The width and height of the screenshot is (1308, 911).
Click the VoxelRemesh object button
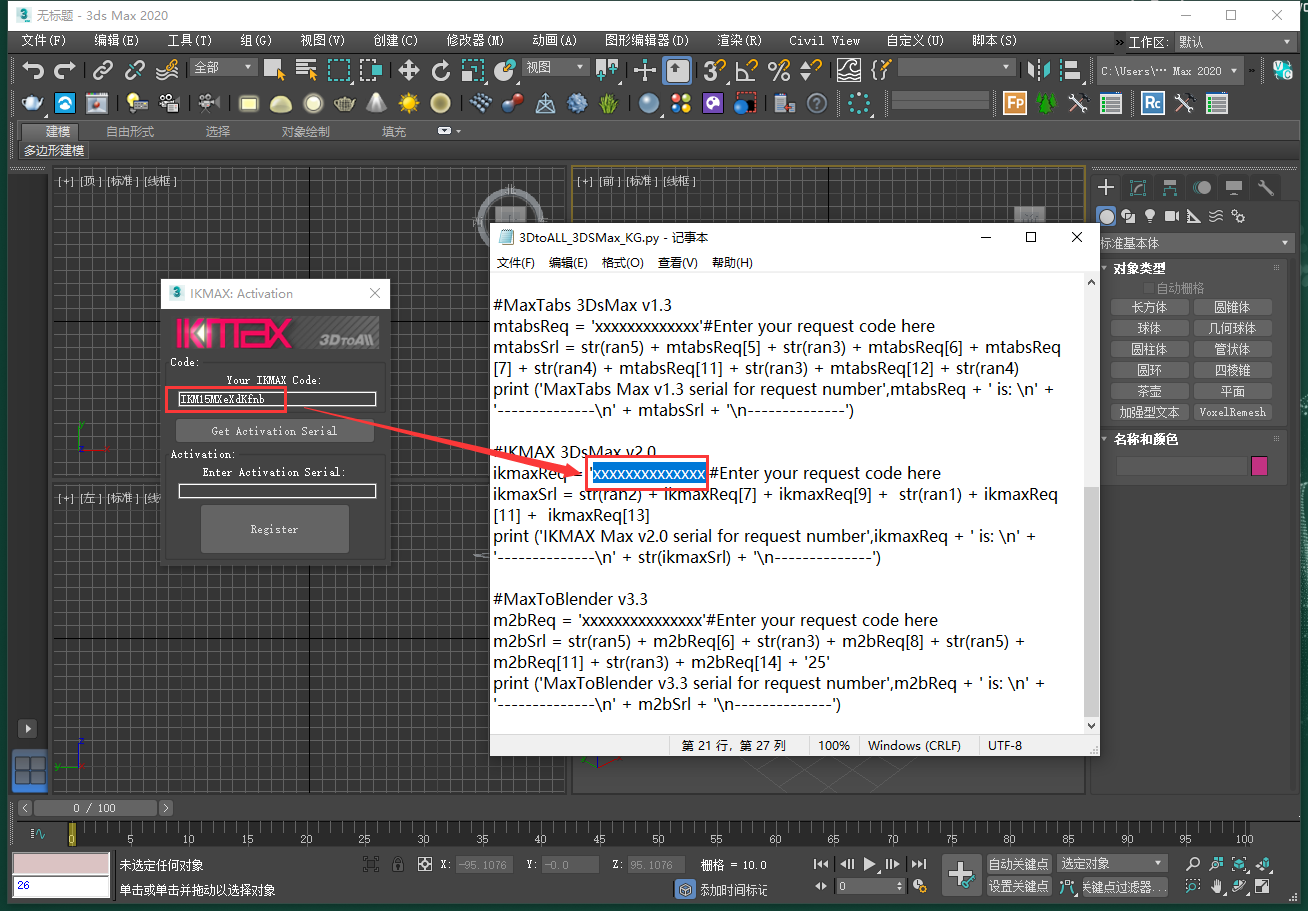pos(1232,412)
